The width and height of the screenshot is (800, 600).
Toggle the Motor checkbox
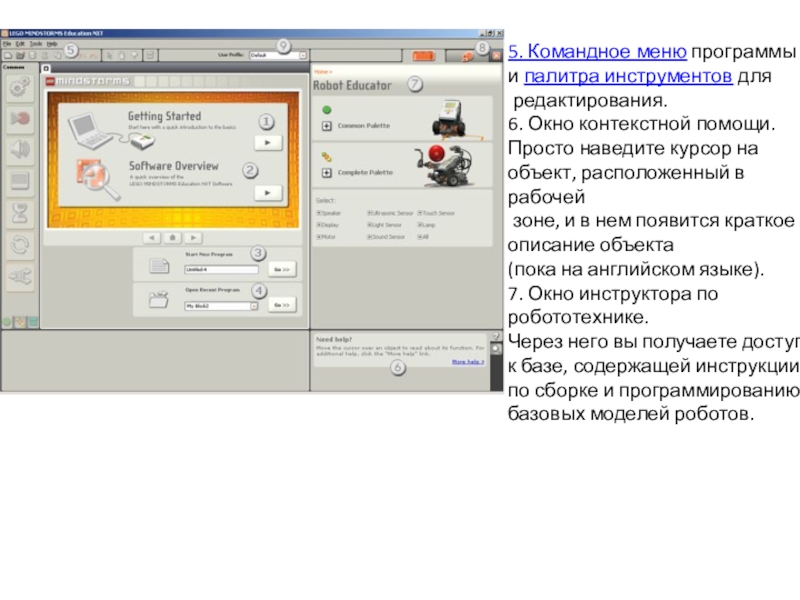click(319, 237)
